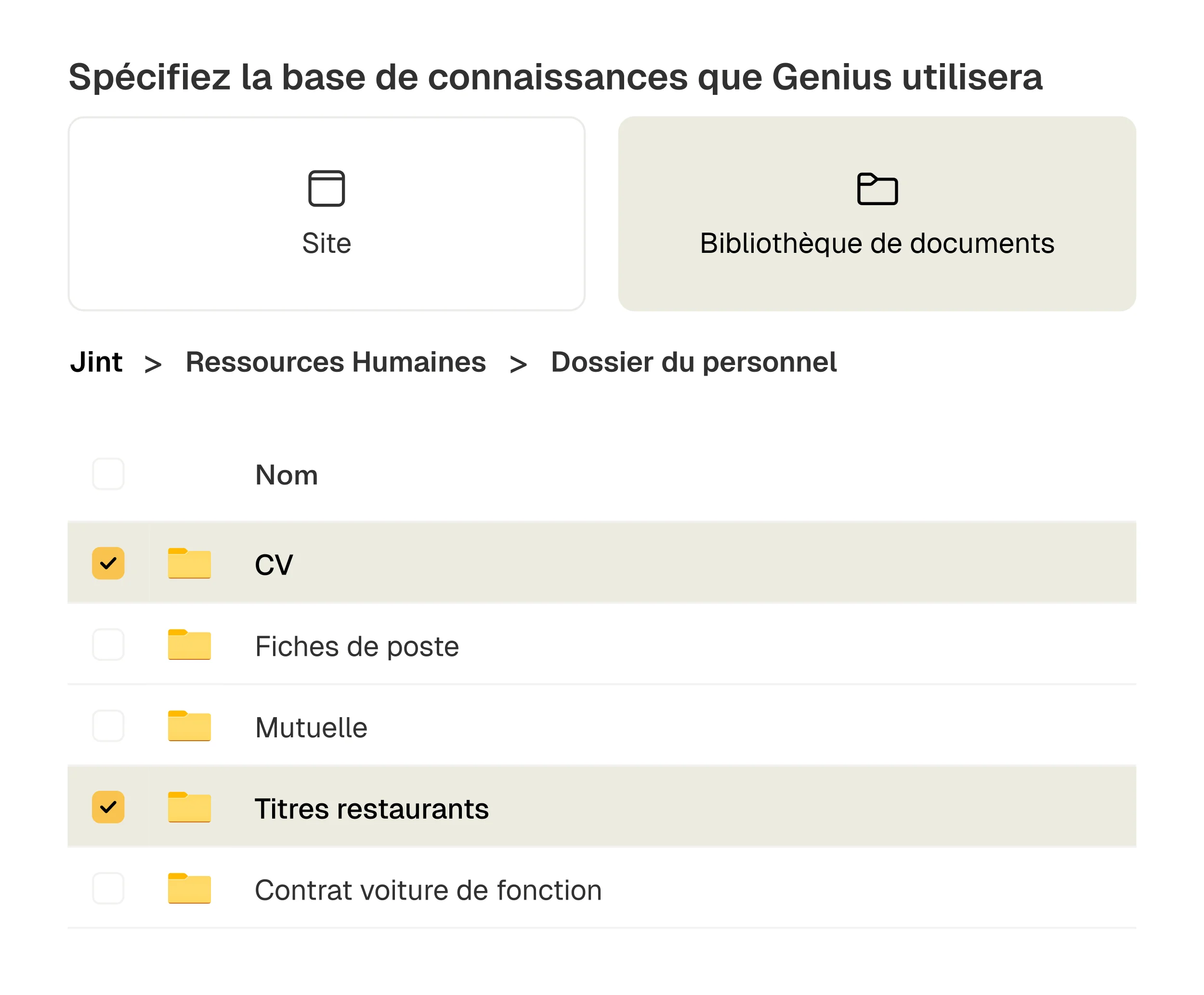
Task: Open the Mutuelle folder name
Action: (x=311, y=728)
